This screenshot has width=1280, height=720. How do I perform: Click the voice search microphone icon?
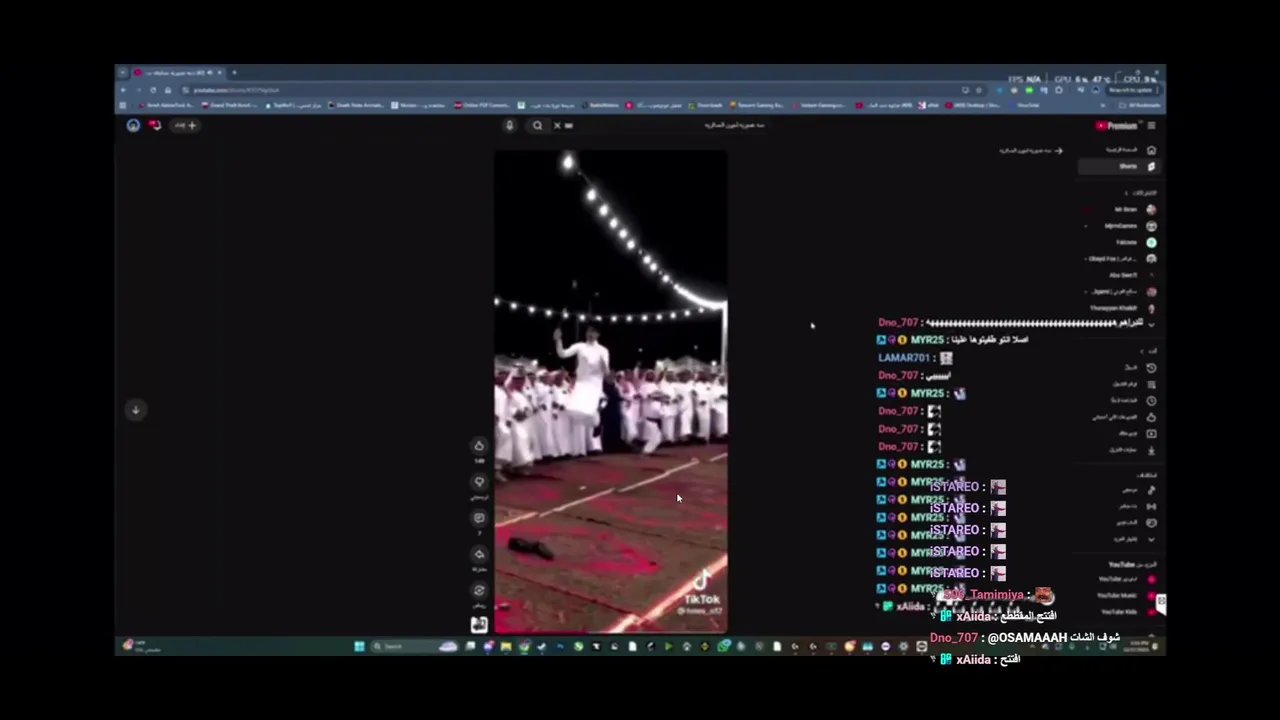coord(509,126)
